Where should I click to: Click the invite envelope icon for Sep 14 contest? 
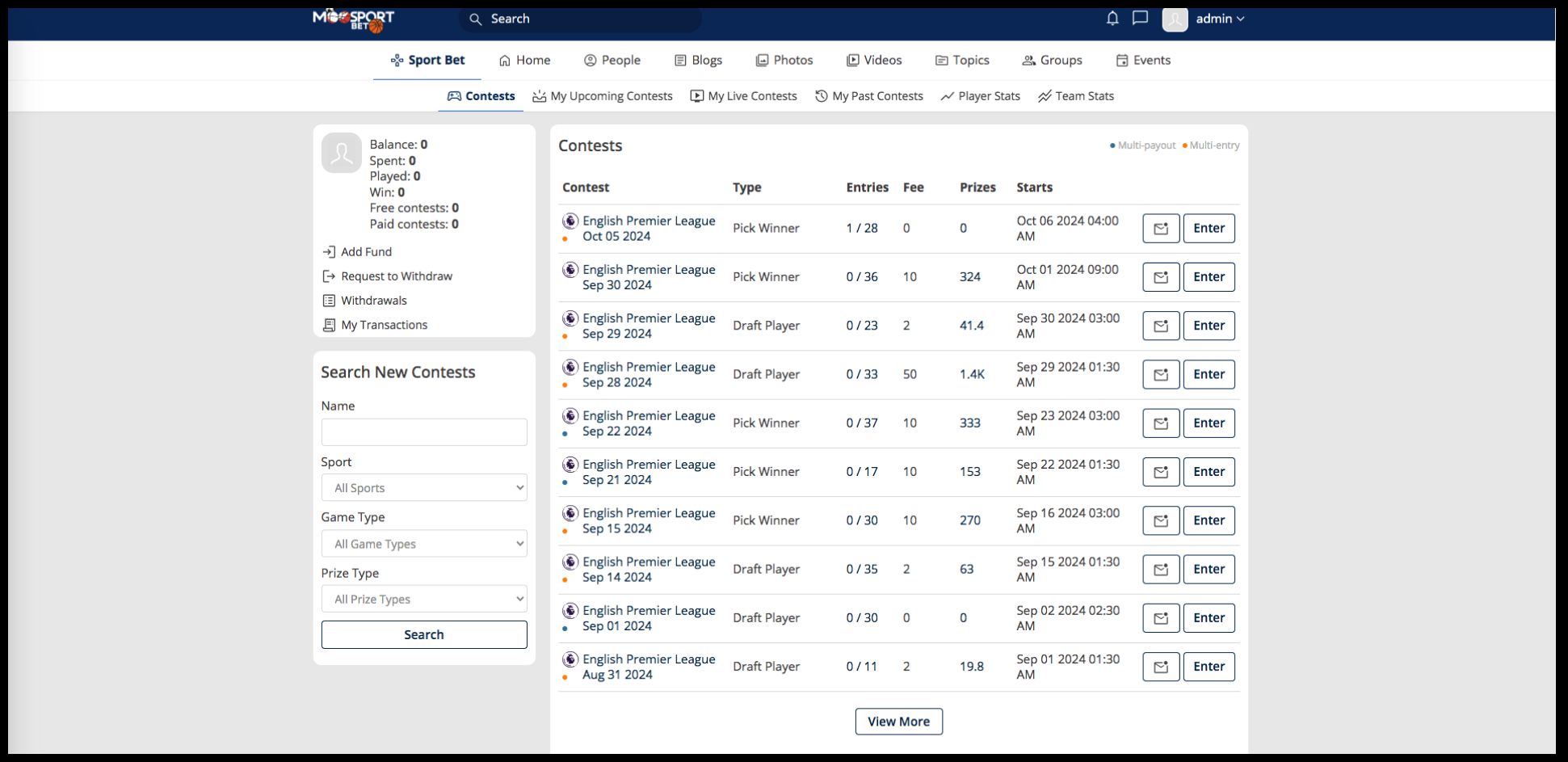pos(1161,570)
